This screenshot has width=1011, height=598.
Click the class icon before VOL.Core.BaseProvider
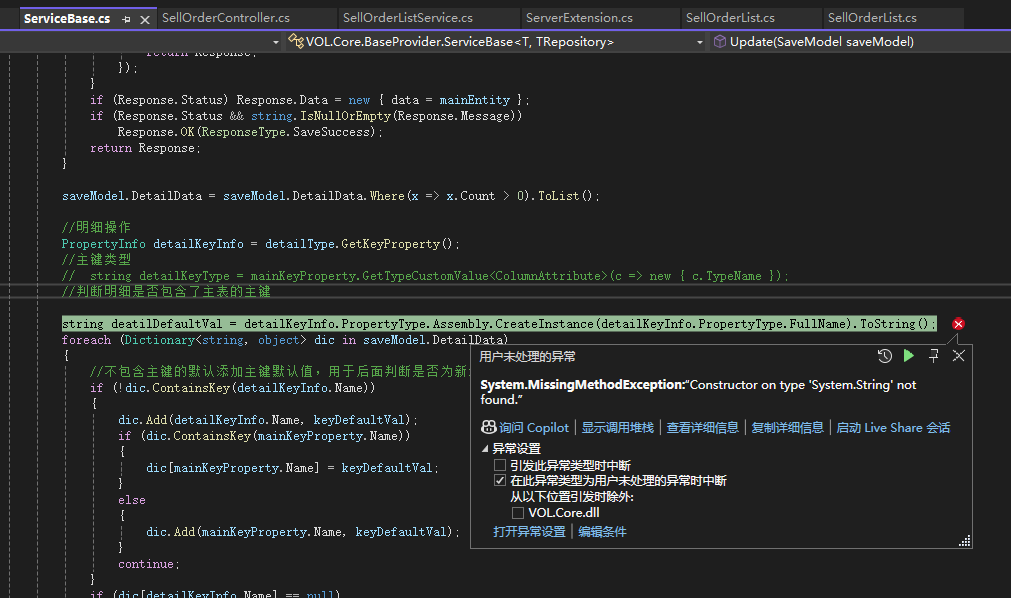(x=296, y=42)
